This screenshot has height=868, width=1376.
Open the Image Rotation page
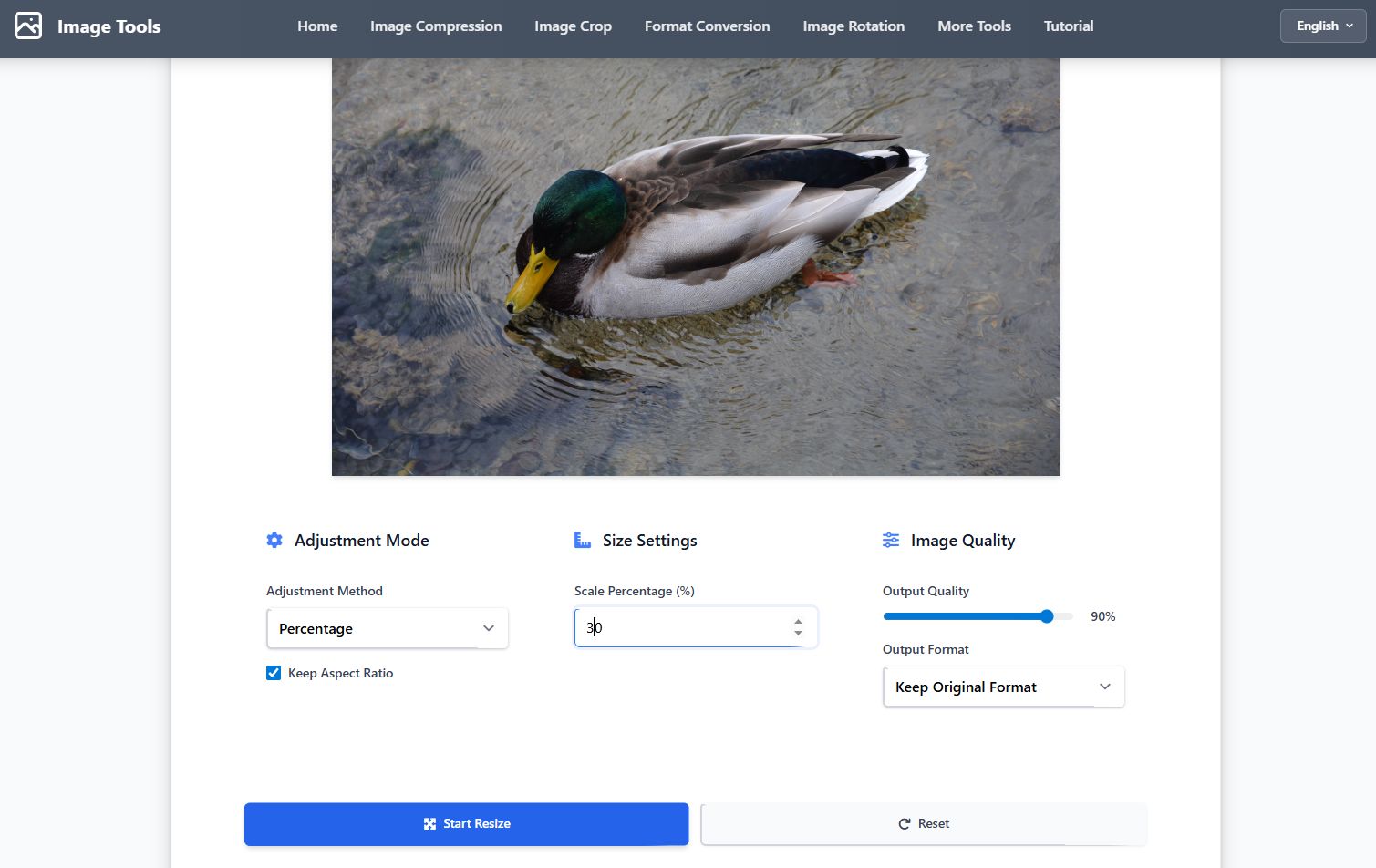(x=854, y=26)
